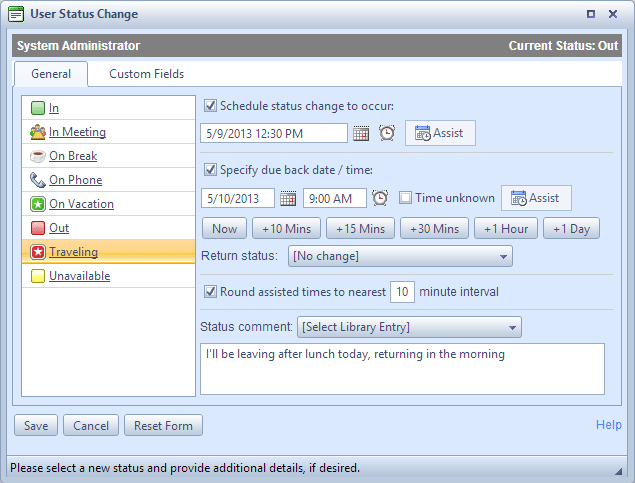This screenshot has height=483, width=635.
Task: Switch to the Custom Fields tab
Action: 147,74
